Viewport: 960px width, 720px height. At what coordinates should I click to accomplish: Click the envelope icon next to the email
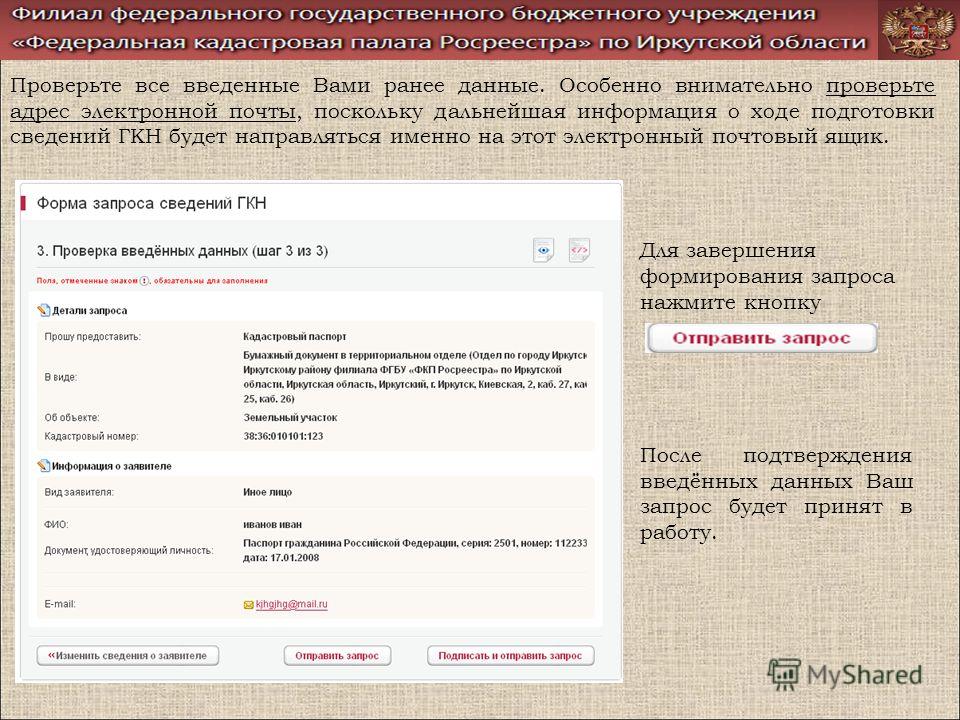(x=249, y=605)
